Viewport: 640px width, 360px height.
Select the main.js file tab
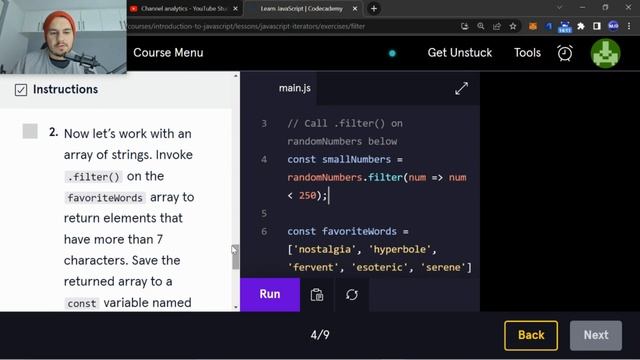(295, 88)
